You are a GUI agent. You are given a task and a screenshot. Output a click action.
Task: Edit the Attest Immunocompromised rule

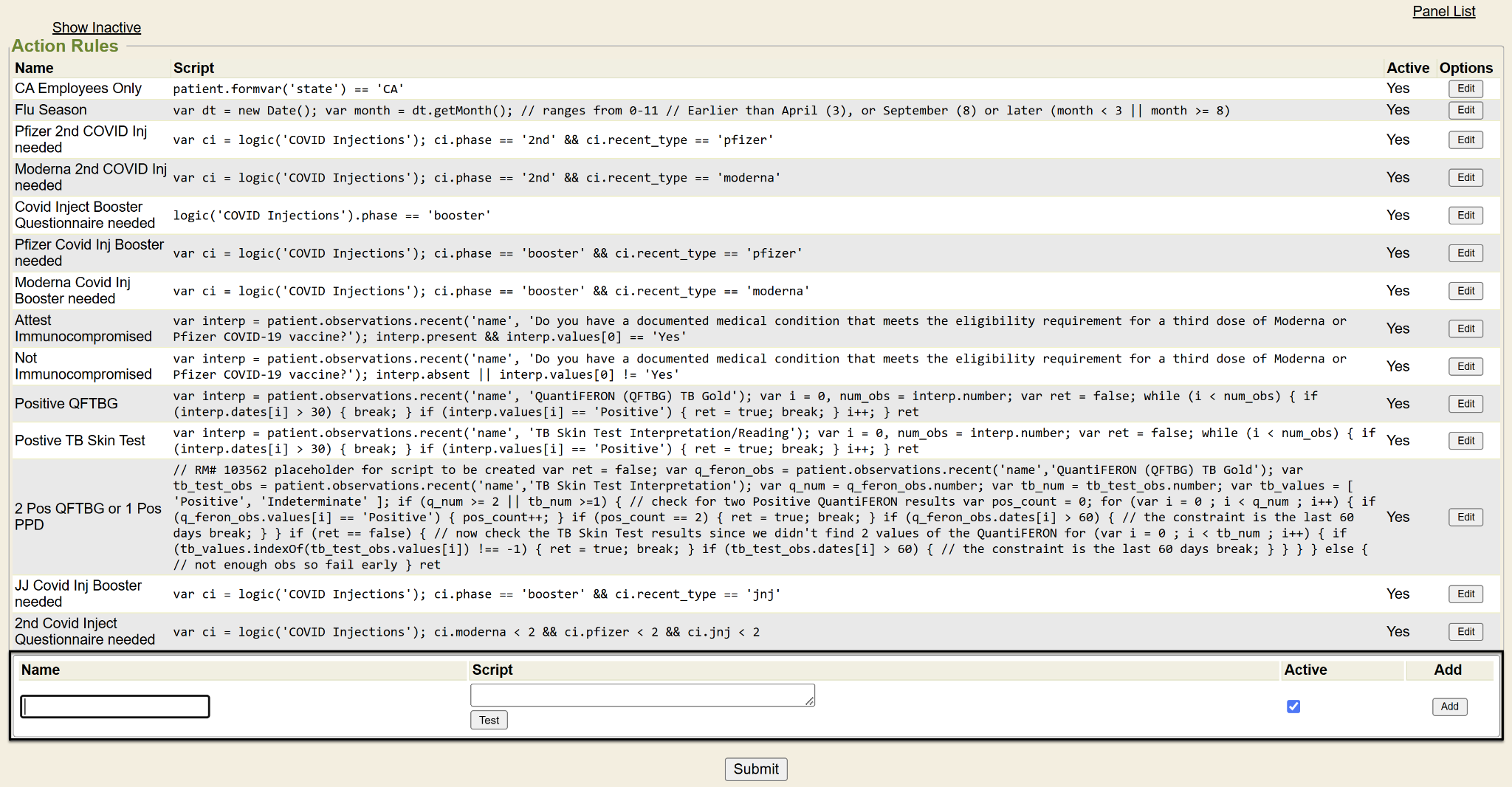tap(1465, 329)
